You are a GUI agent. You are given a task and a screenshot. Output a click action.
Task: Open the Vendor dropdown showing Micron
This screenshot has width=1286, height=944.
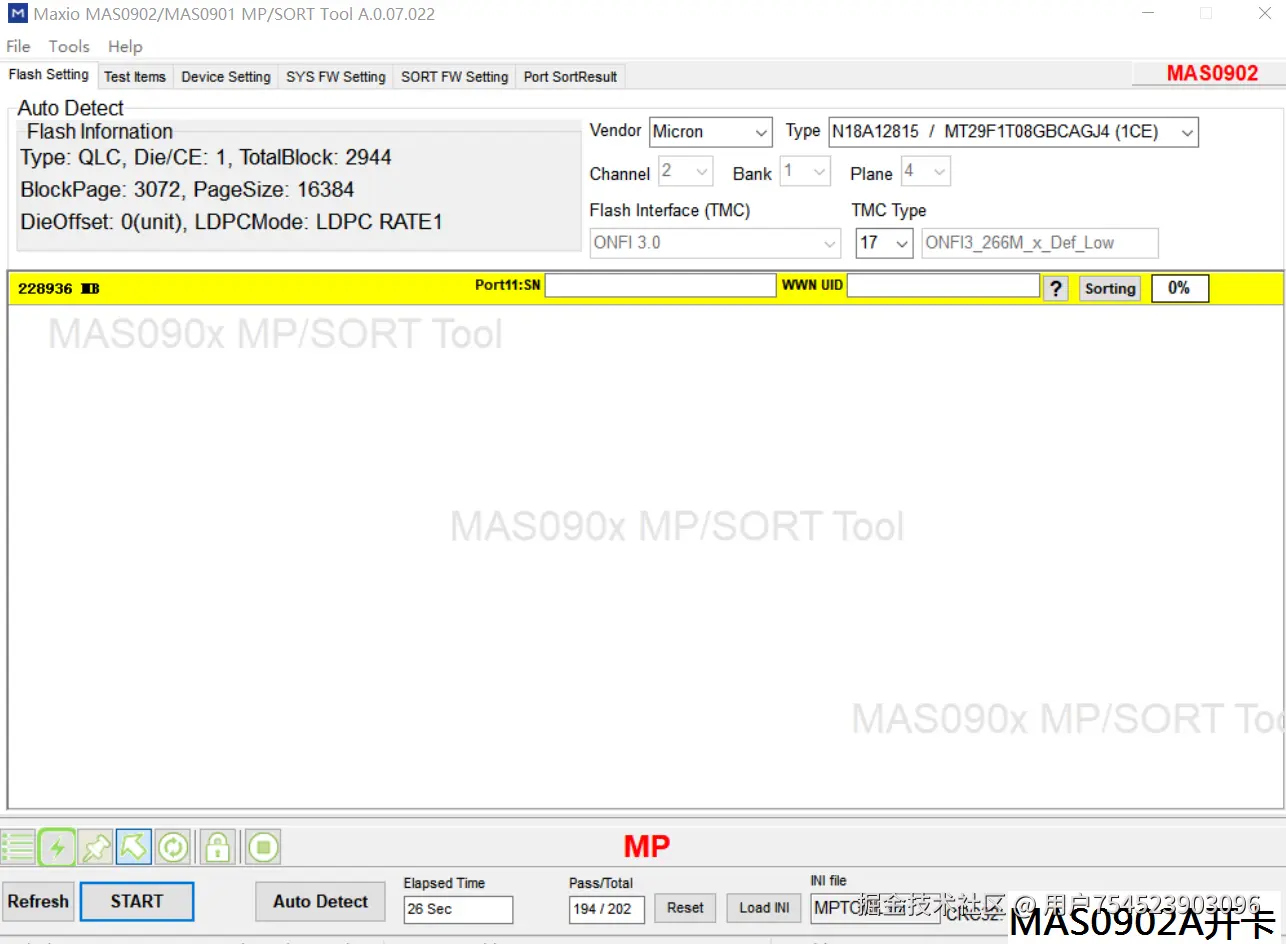710,132
